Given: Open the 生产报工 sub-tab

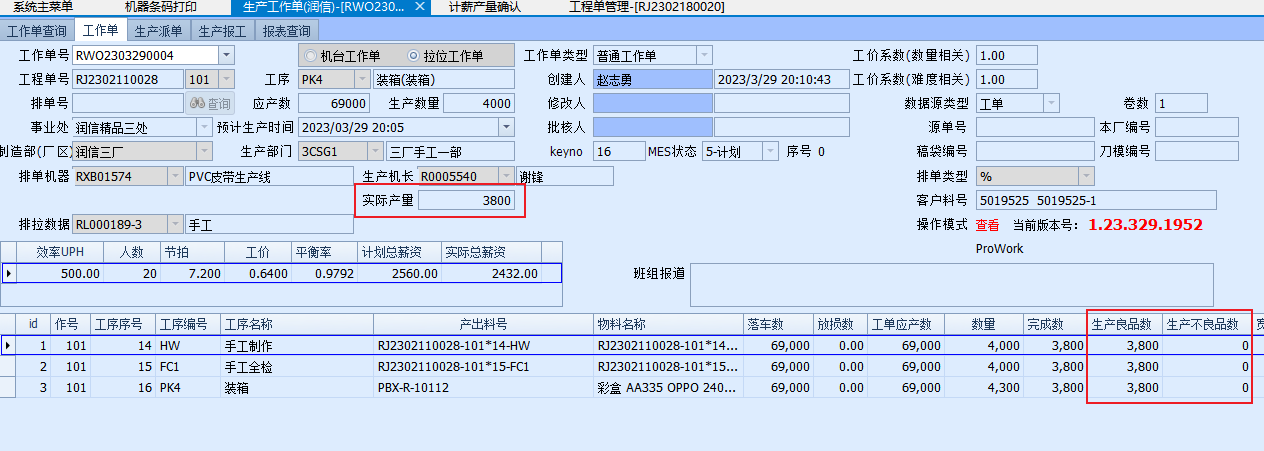Looking at the screenshot, I should click(222, 30).
